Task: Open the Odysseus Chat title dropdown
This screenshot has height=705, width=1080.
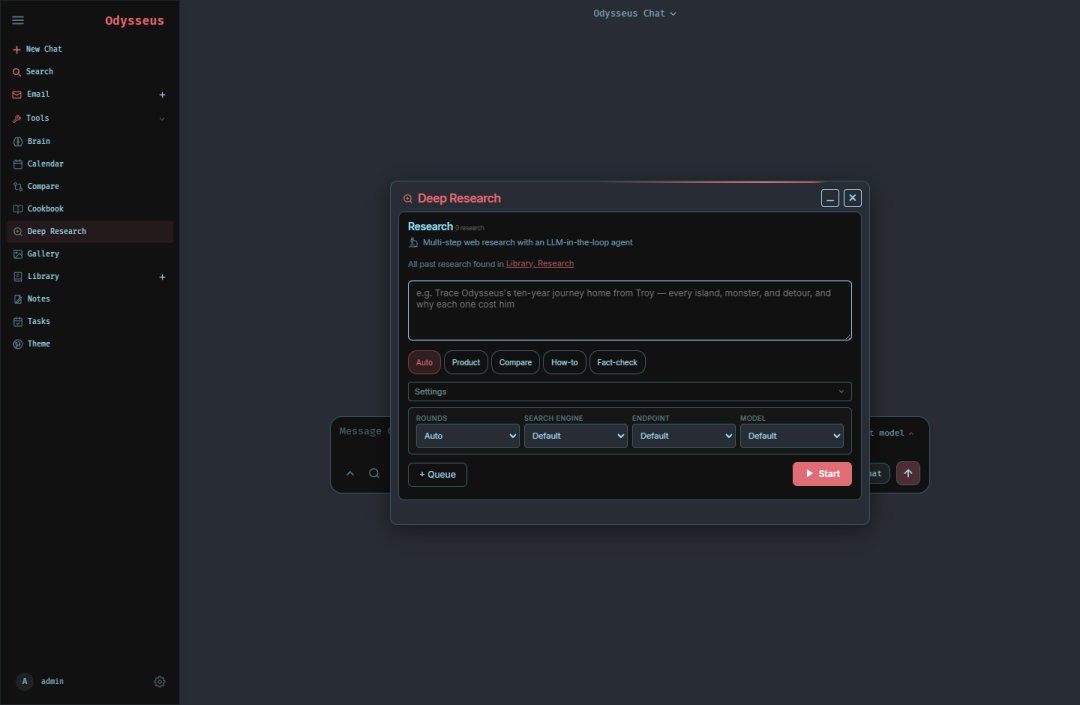Action: click(x=634, y=13)
